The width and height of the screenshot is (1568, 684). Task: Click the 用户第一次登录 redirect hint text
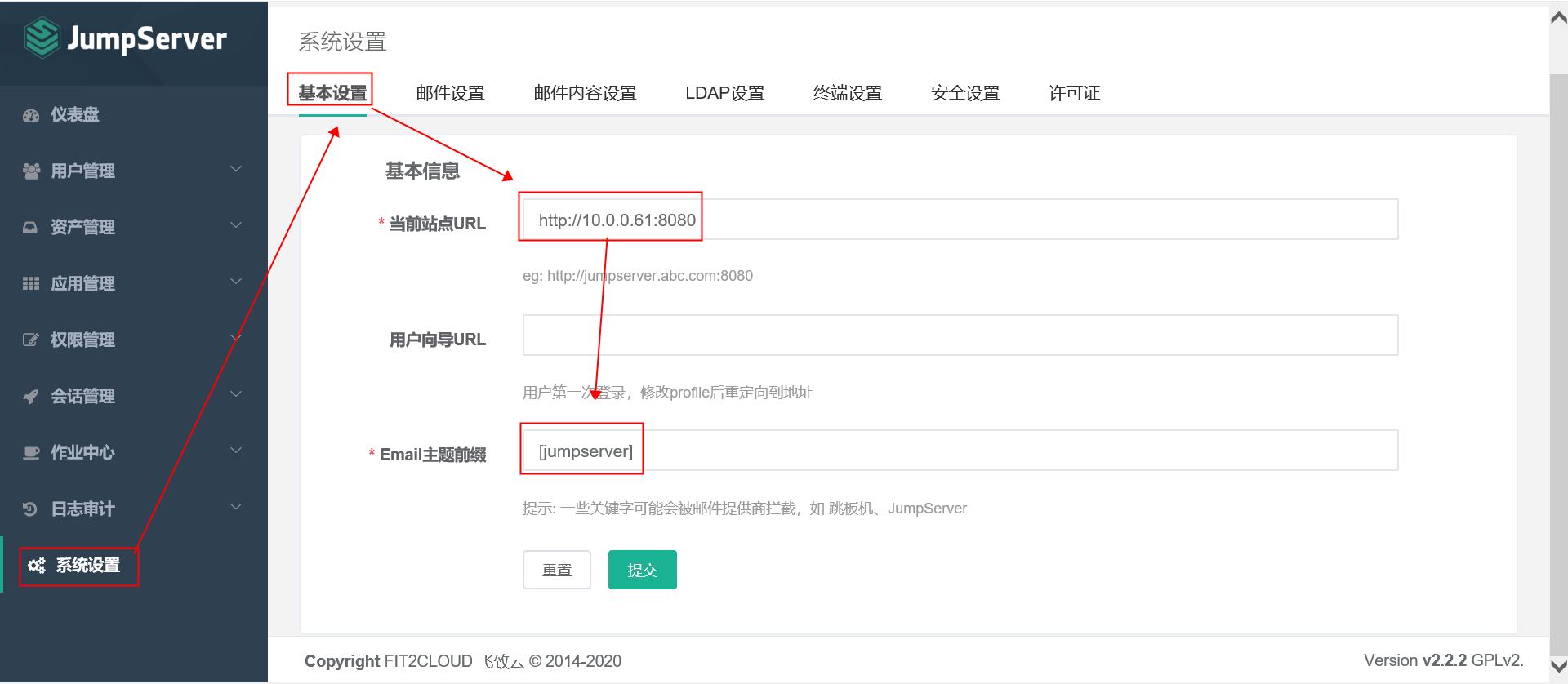click(x=667, y=393)
